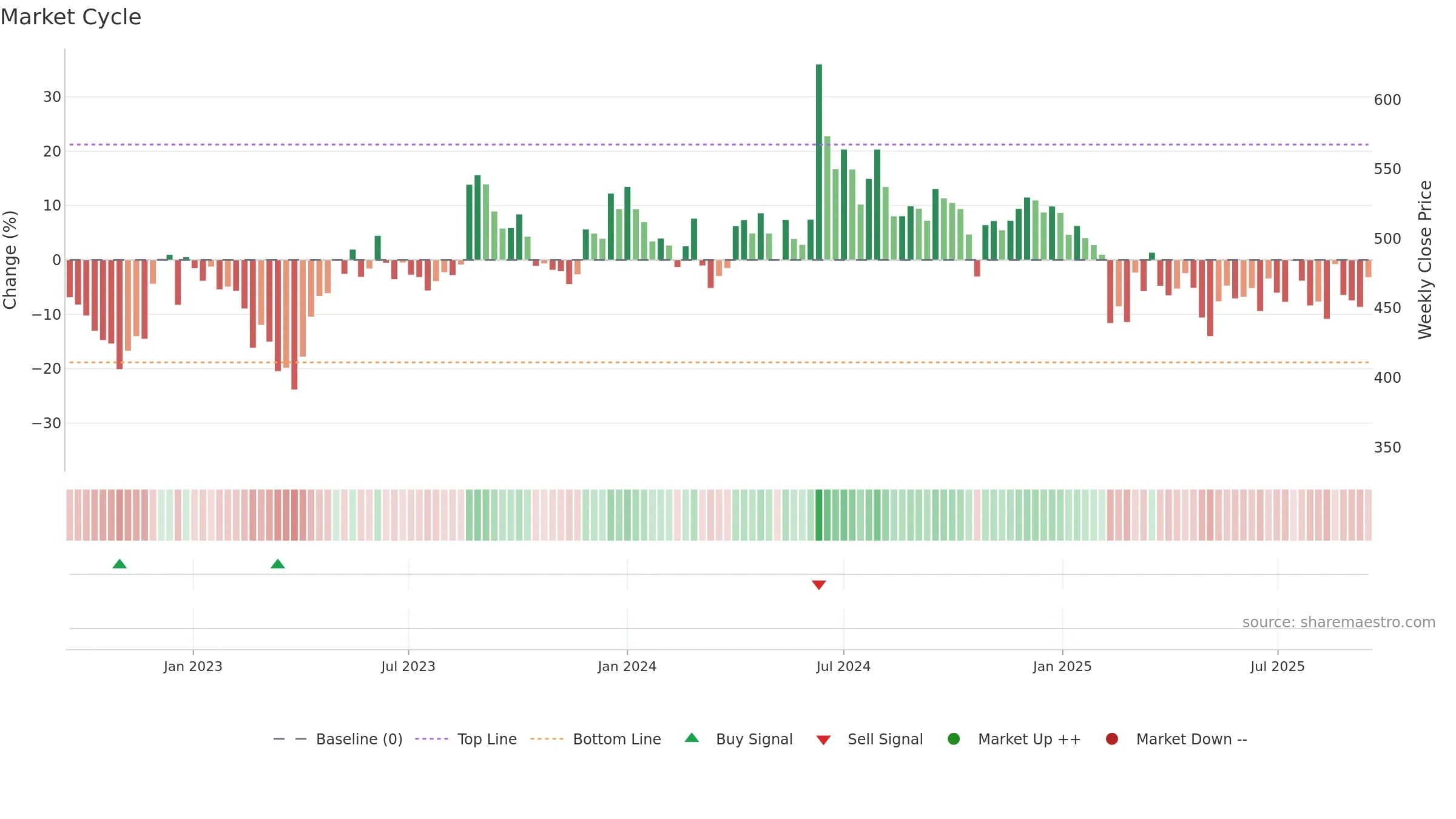The image size is (1456, 819).
Task: Click the 350 tick on the price axis
Action: [1387, 448]
